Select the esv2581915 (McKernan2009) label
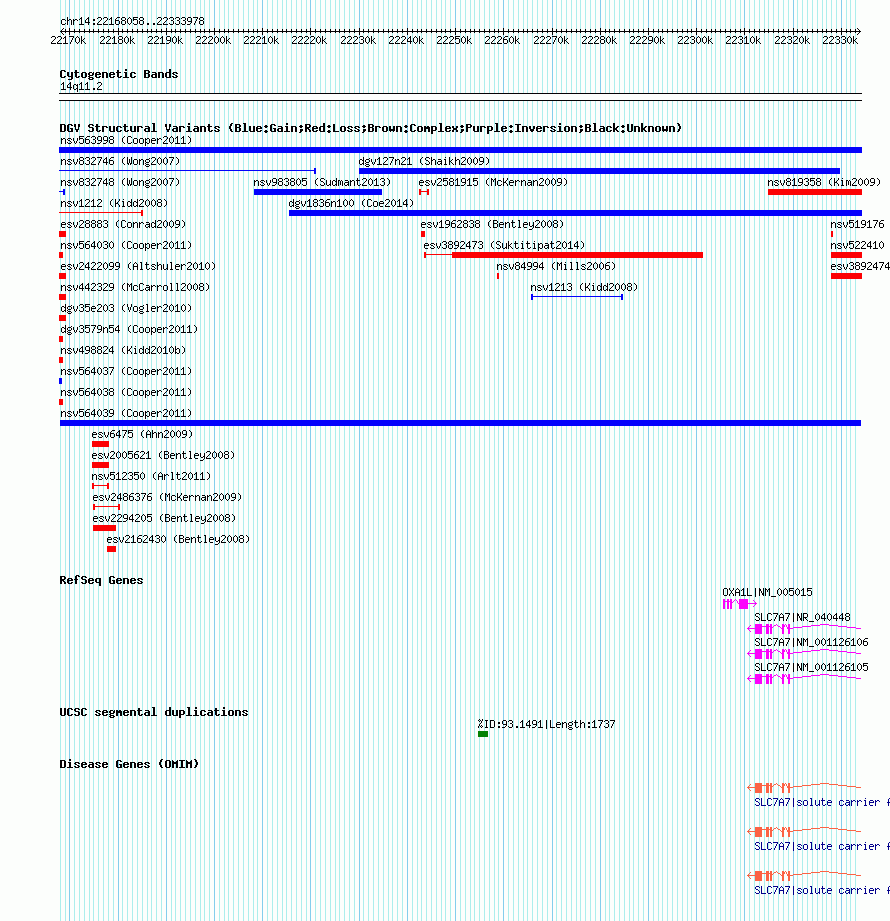Screen dimensions: 890x921 [x=493, y=183]
